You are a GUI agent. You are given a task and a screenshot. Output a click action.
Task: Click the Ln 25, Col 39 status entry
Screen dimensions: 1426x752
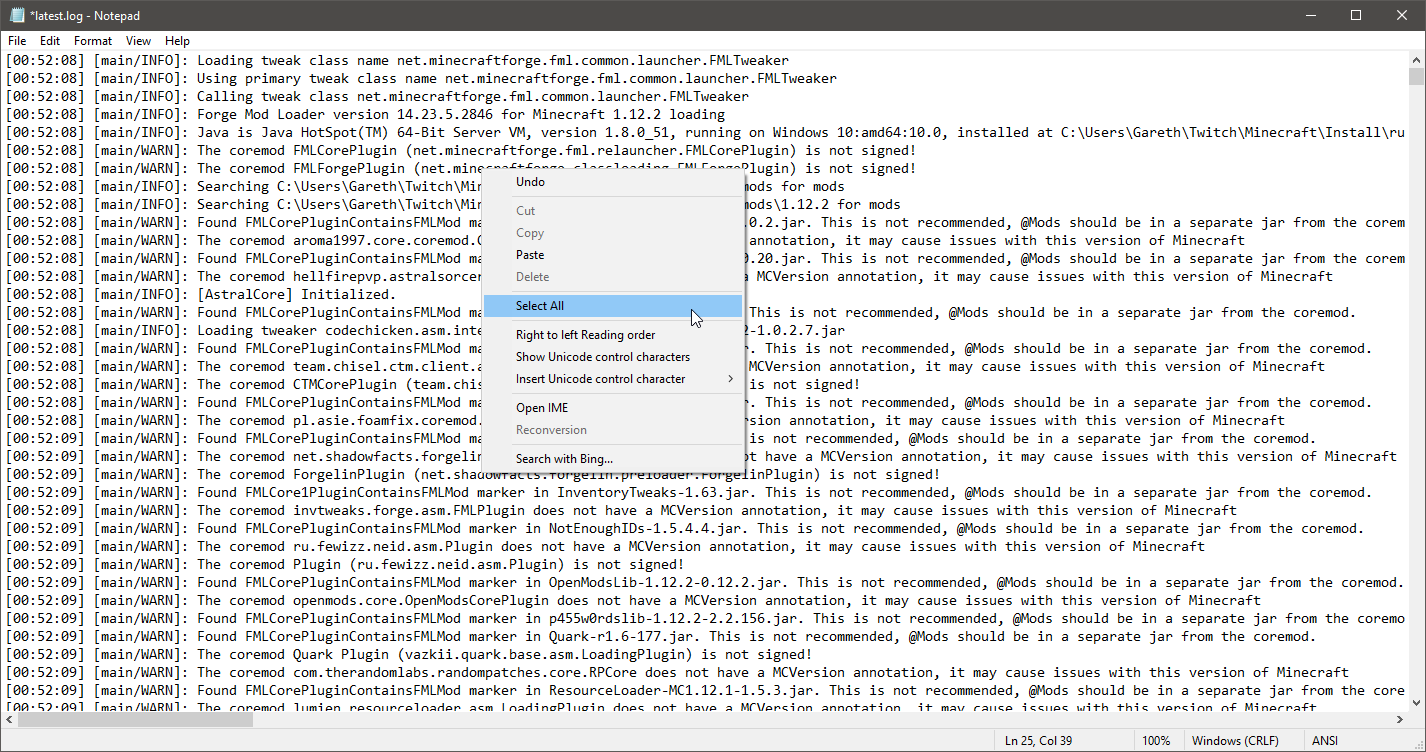pos(1040,741)
